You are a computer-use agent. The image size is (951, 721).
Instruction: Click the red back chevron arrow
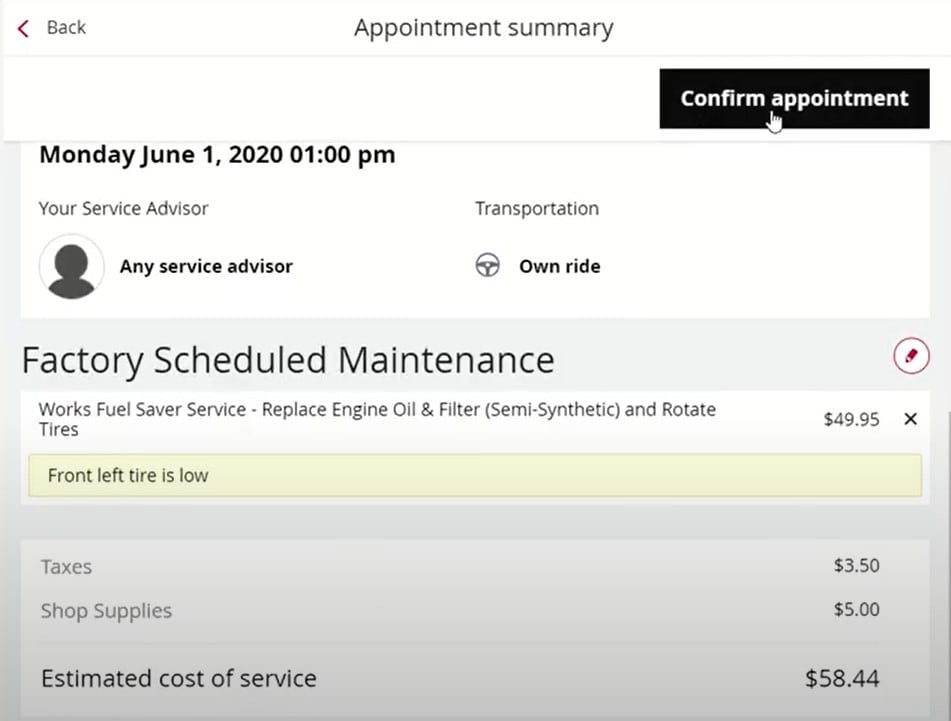pos(23,29)
